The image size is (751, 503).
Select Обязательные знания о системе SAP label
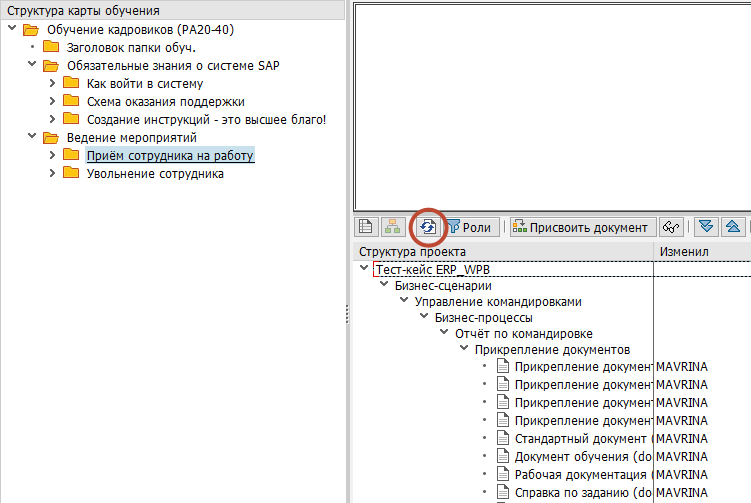[173, 66]
